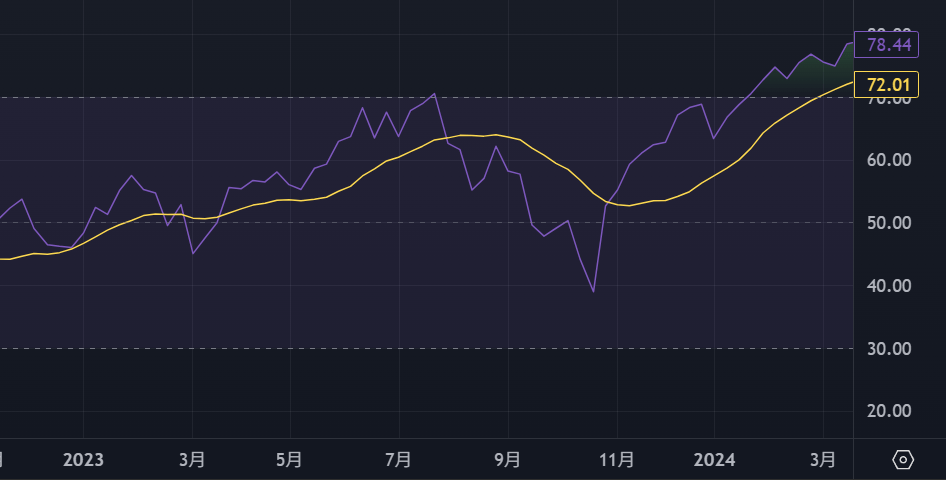Select the 30.00 price axis label
Image resolution: width=946 pixels, height=480 pixels.
coord(890,349)
